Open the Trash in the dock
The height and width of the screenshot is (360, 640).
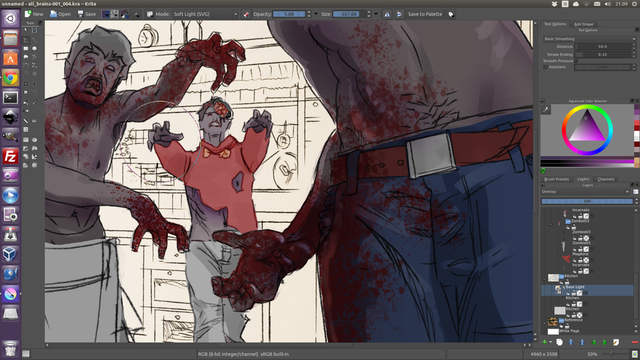click(10, 349)
